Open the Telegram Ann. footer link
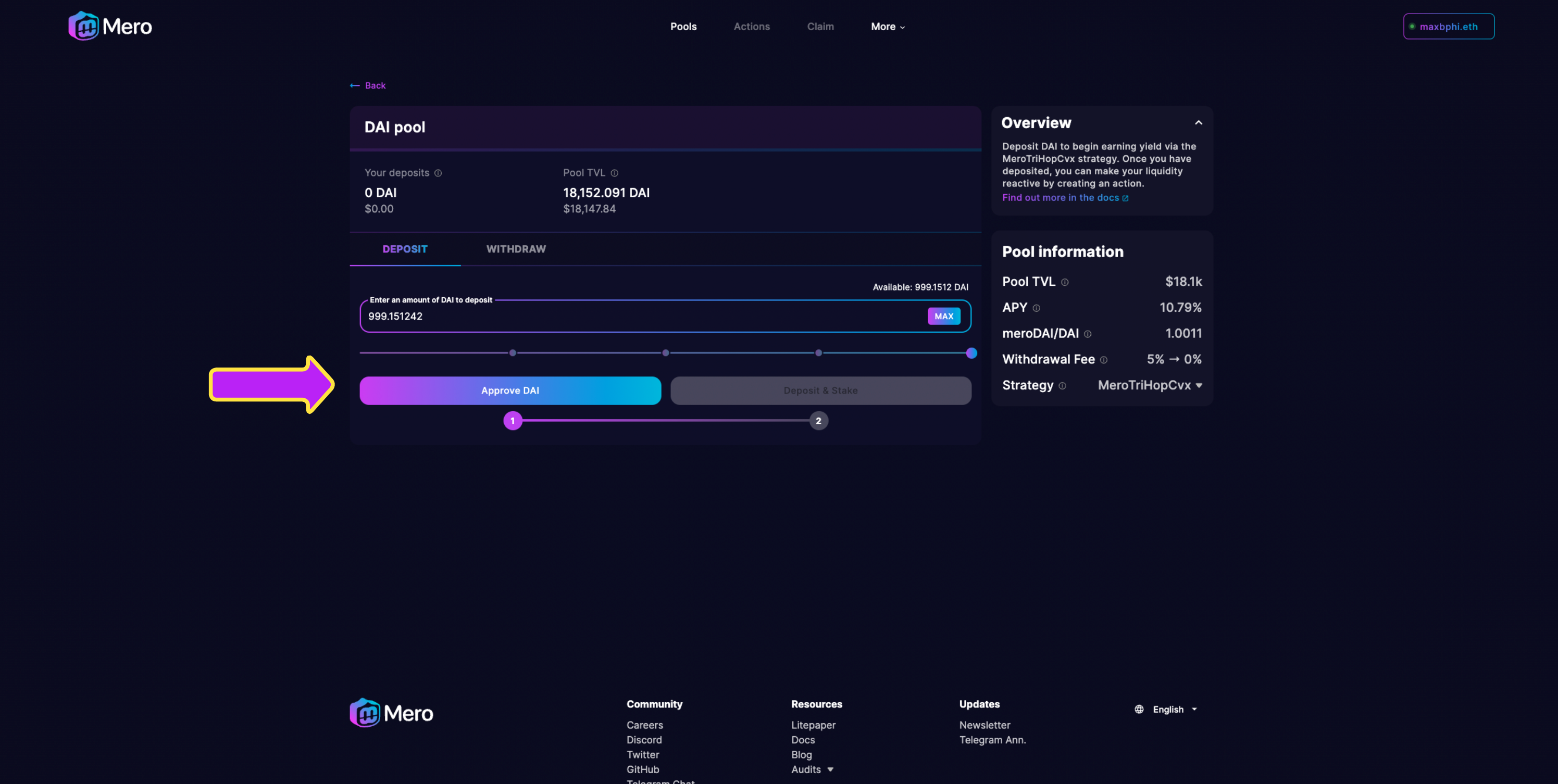 point(992,740)
